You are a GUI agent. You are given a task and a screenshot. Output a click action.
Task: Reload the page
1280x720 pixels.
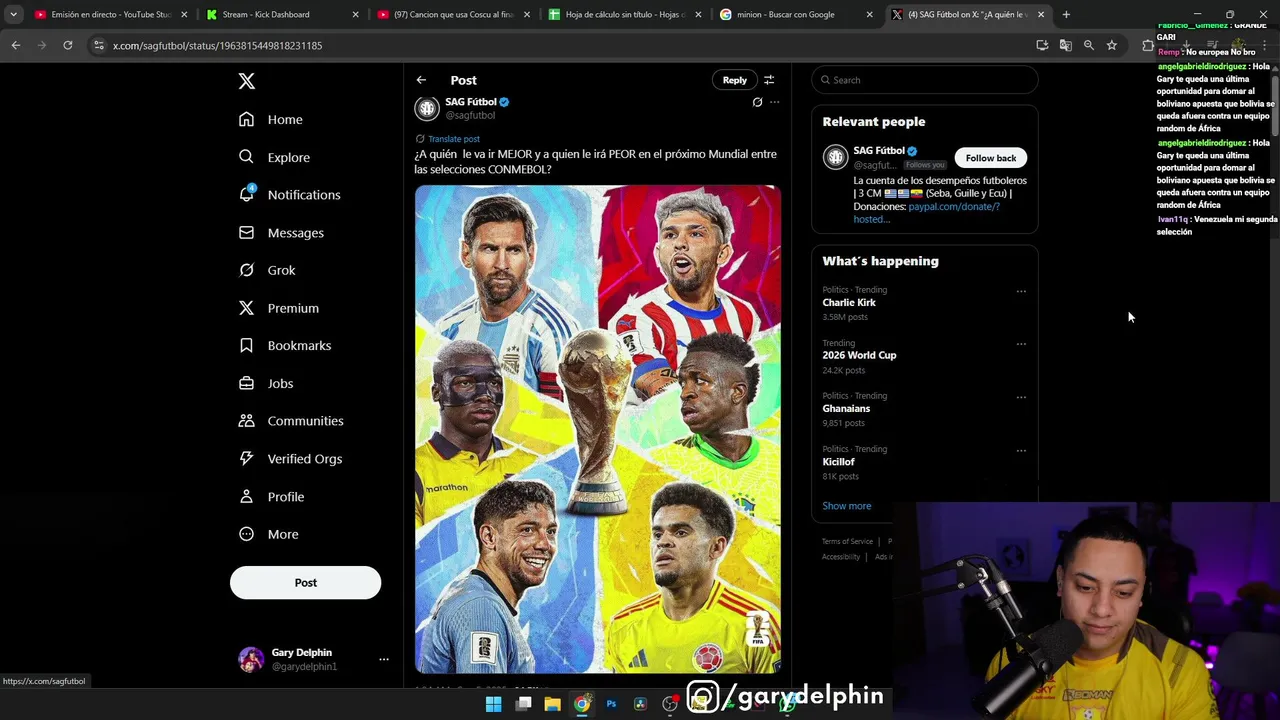coord(67,45)
